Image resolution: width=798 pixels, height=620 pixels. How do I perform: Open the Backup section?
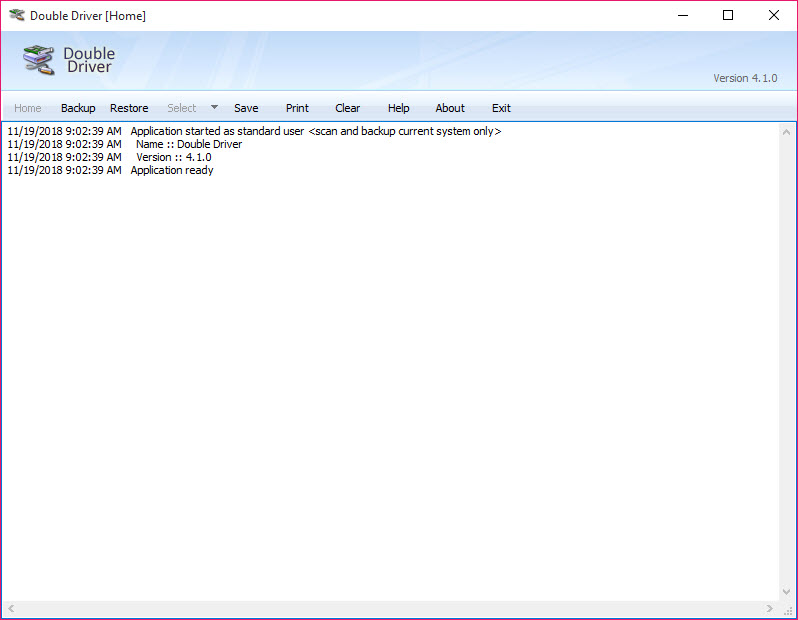pos(78,108)
